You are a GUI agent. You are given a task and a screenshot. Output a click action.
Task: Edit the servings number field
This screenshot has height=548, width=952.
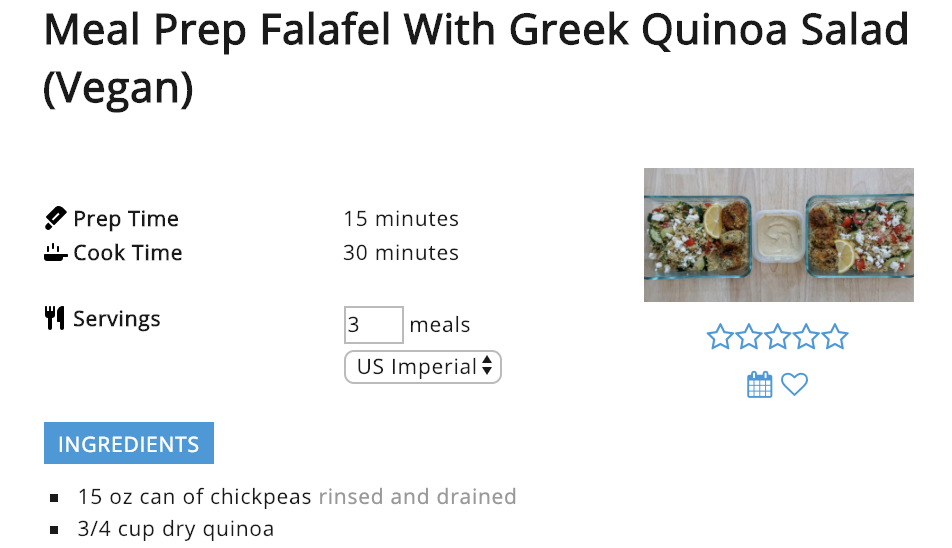373,325
